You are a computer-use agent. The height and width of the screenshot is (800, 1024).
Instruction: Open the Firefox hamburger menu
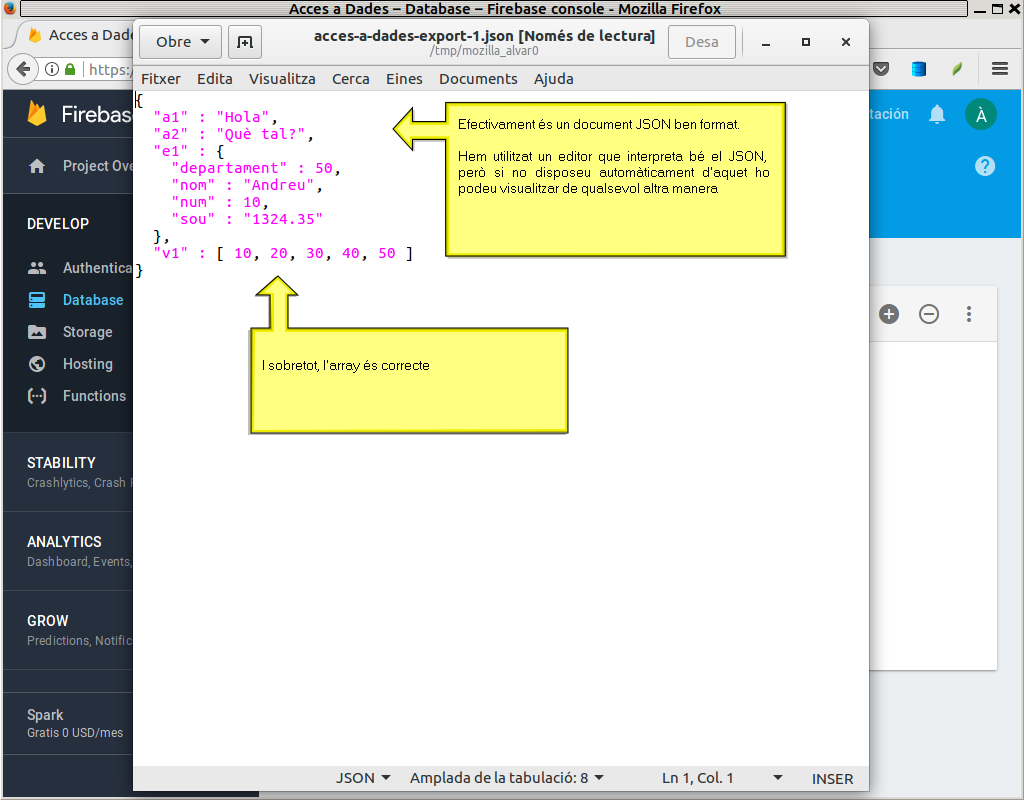pos(1000,69)
